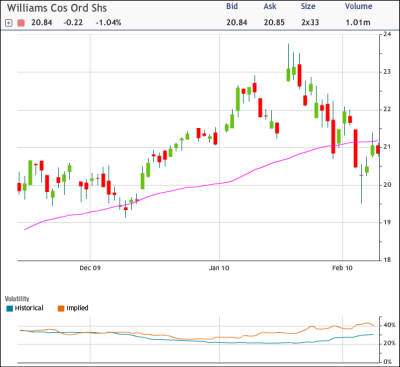Select the percent change -1.04%
Viewport: 400px width, 367px height.
point(108,23)
